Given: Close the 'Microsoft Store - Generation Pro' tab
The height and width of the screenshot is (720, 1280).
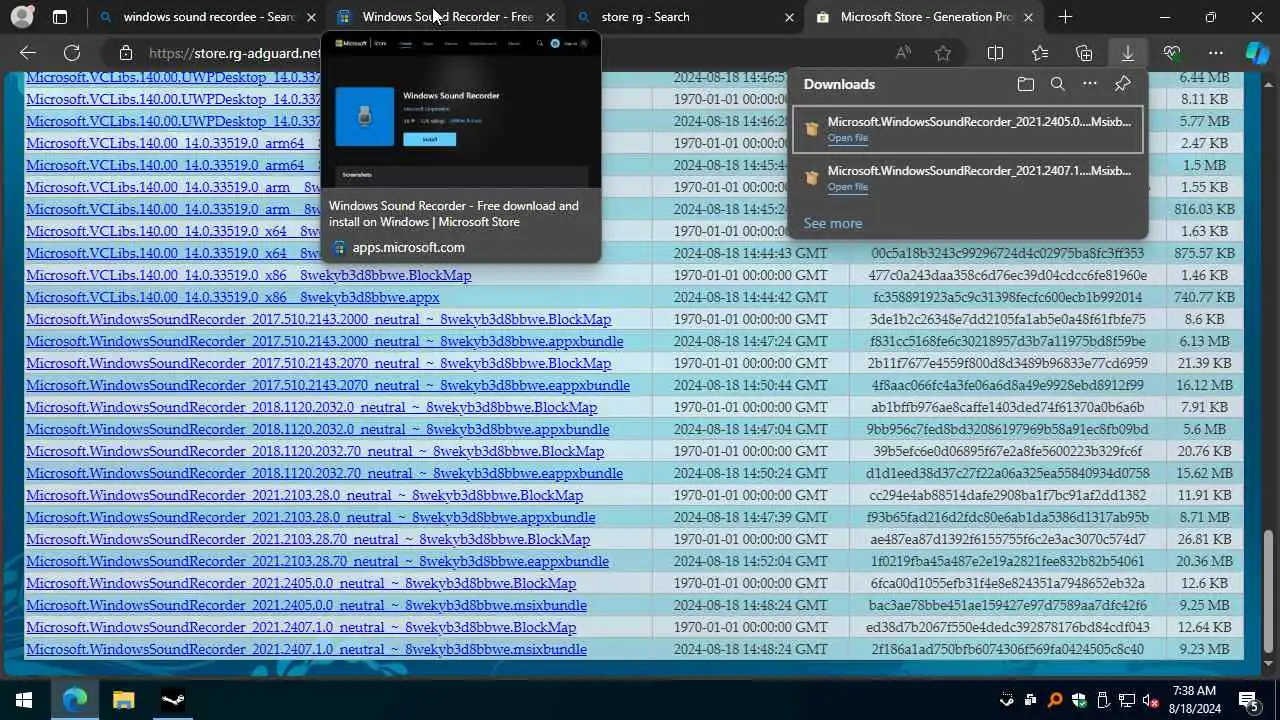Looking at the screenshot, I should pos(1028,17).
